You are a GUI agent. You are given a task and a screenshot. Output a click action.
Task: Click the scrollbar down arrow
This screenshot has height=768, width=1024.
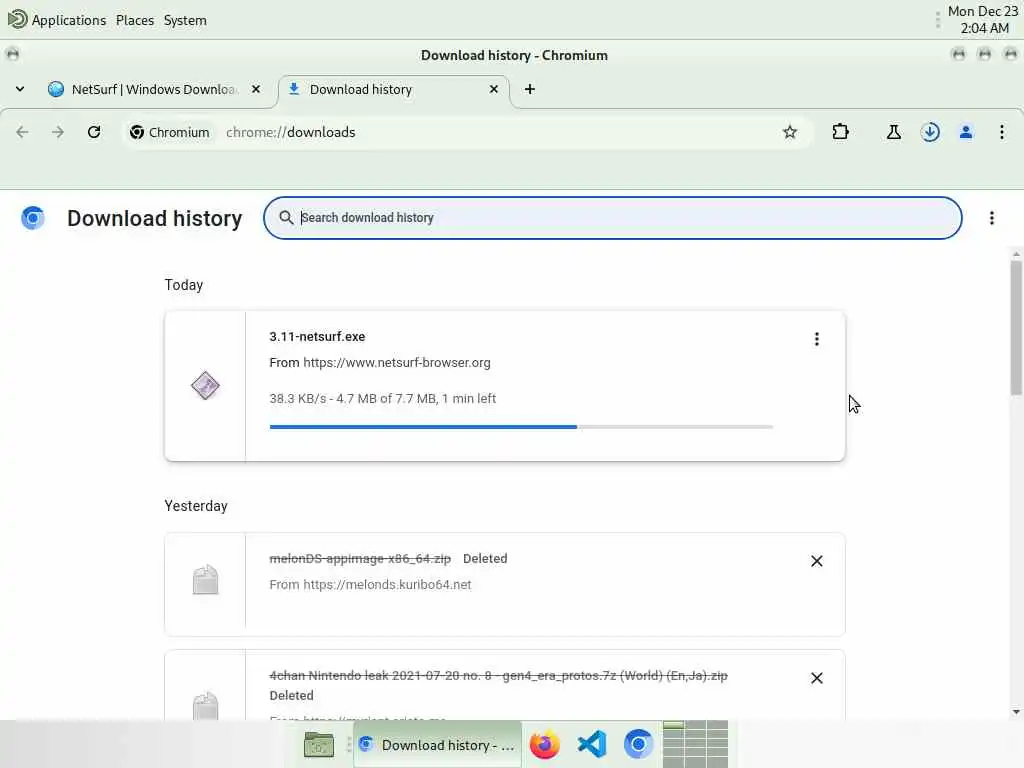click(x=1016, y=712)
